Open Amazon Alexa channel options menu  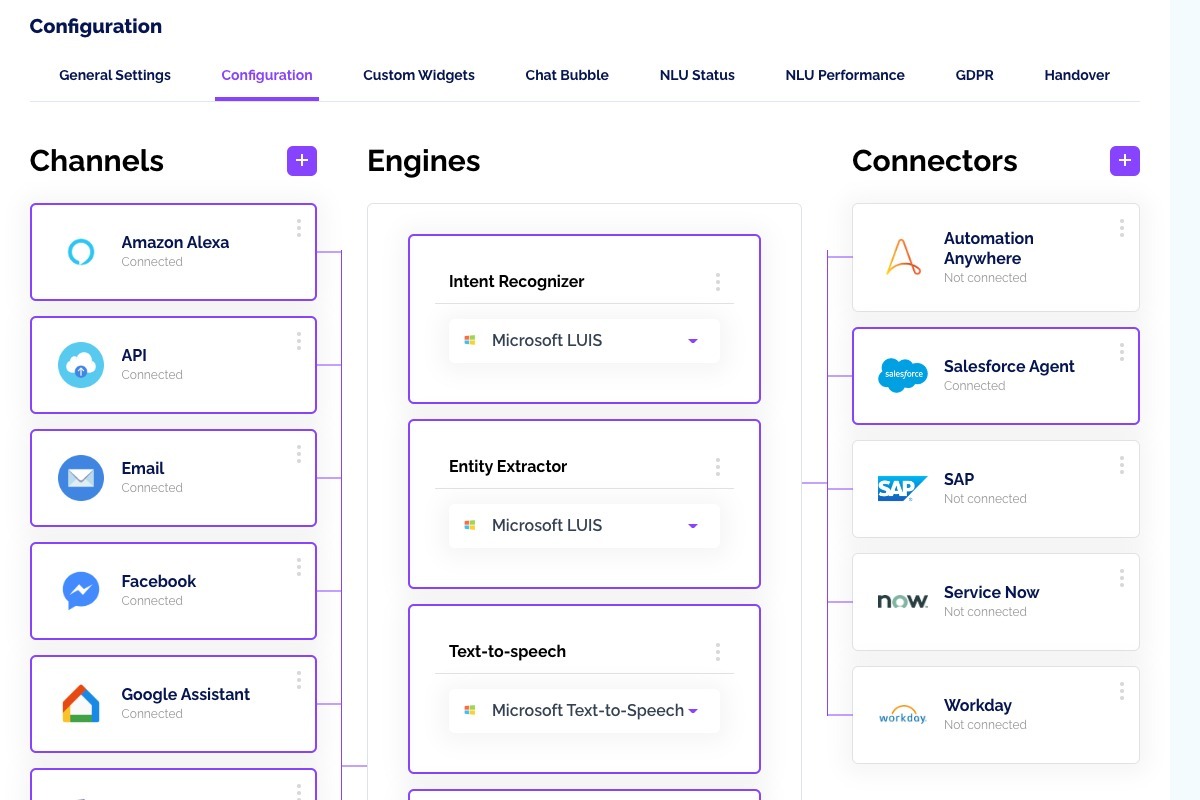click(298, 229)
